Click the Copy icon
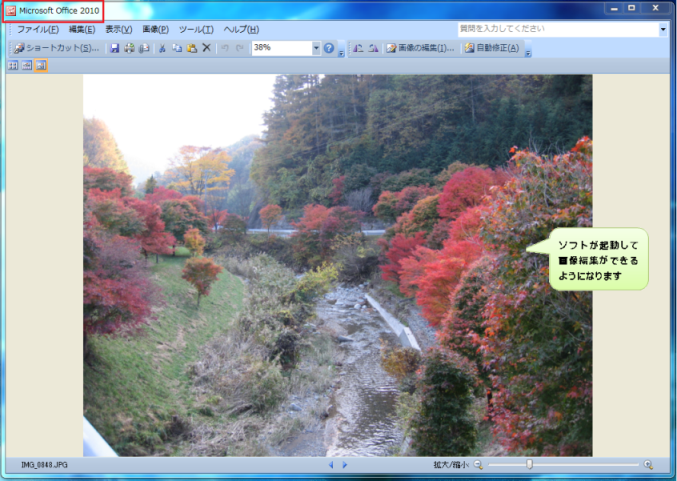This screenshot has width=677, height=481. pyautogui.click(x=177, y=48)
